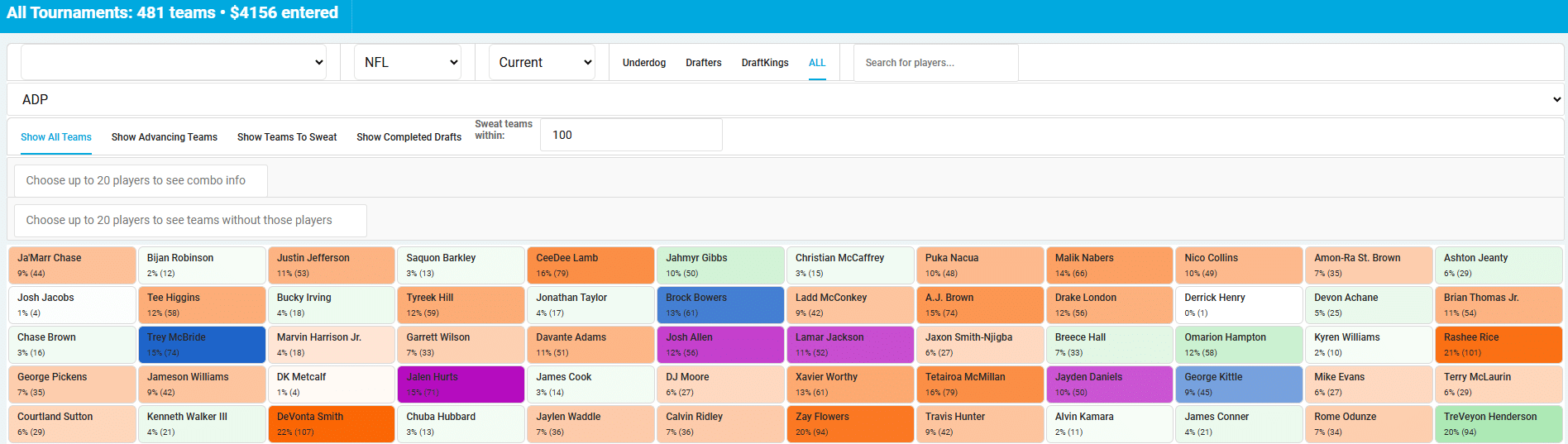1568x444 pixels.
Task: Select the ALL platforms tab
Action: pos(816,63)
